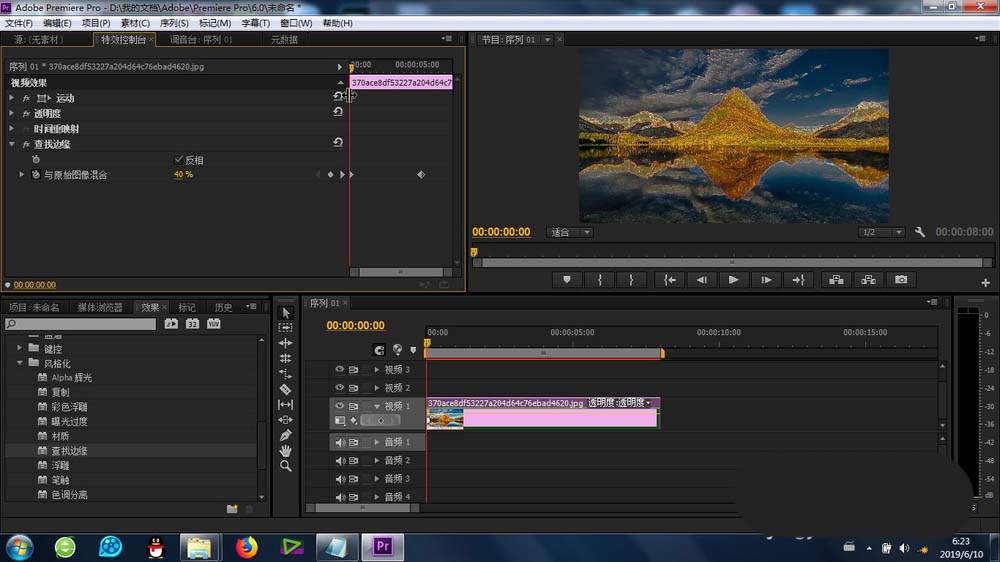
Task: Open Firefox from the Windows taskbar
Action: [x=246, y=547]
